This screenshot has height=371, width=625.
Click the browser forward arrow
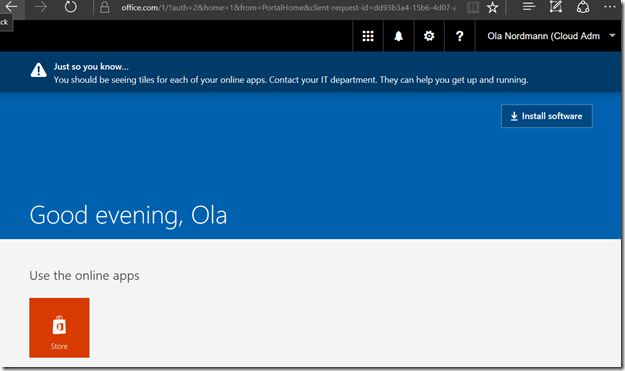(x=41, y=6)
